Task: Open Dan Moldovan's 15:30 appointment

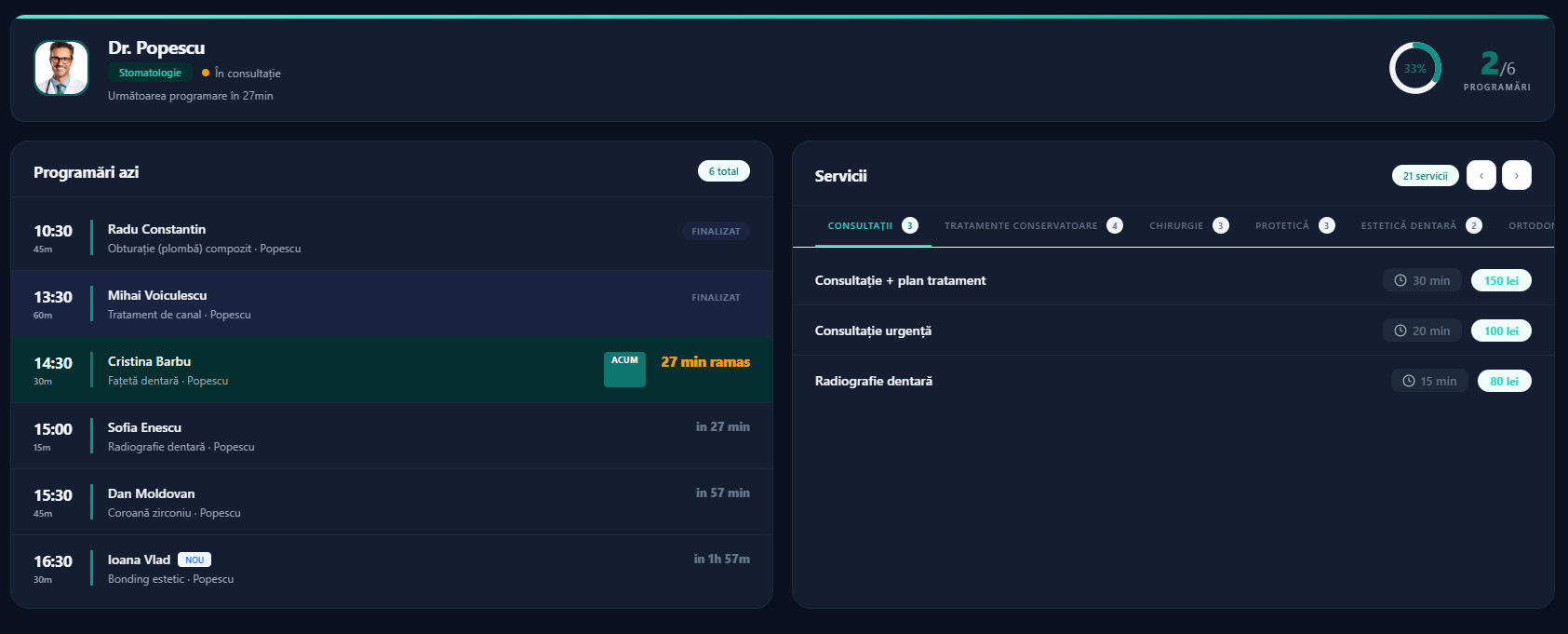Action: (x=392, y=502)
